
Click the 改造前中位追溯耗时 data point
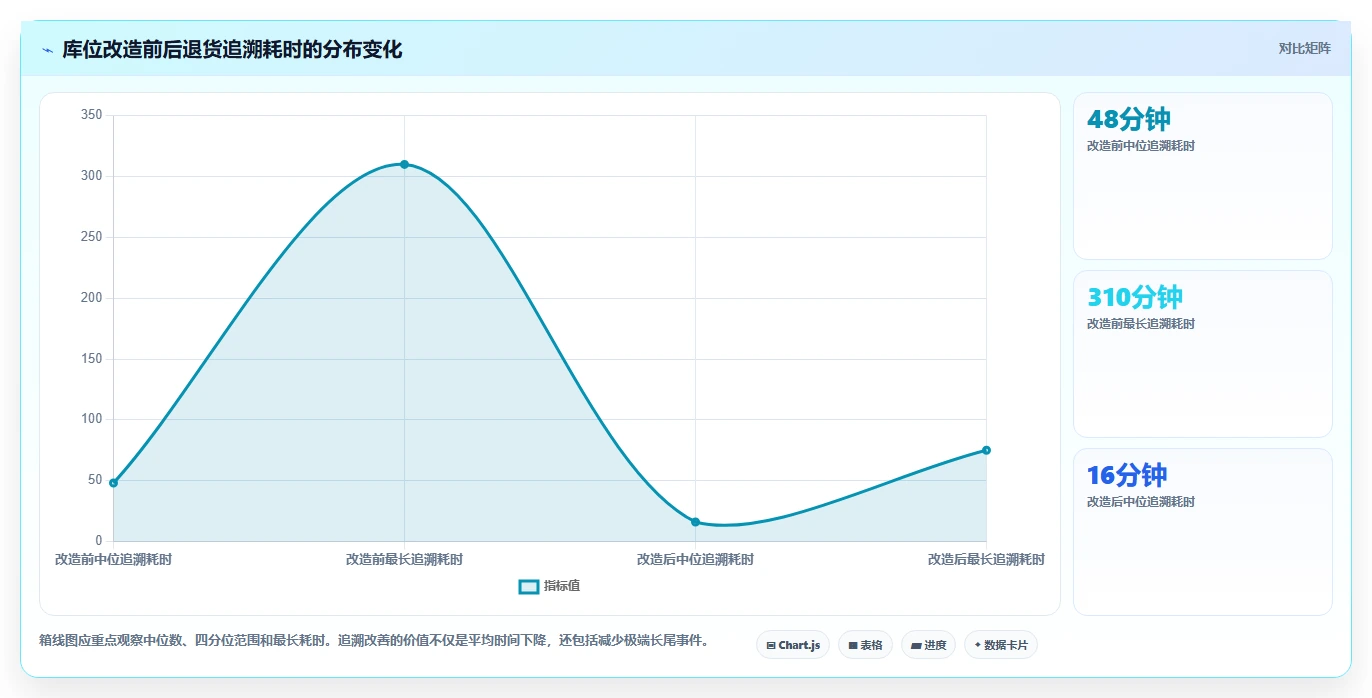[113, 483]
